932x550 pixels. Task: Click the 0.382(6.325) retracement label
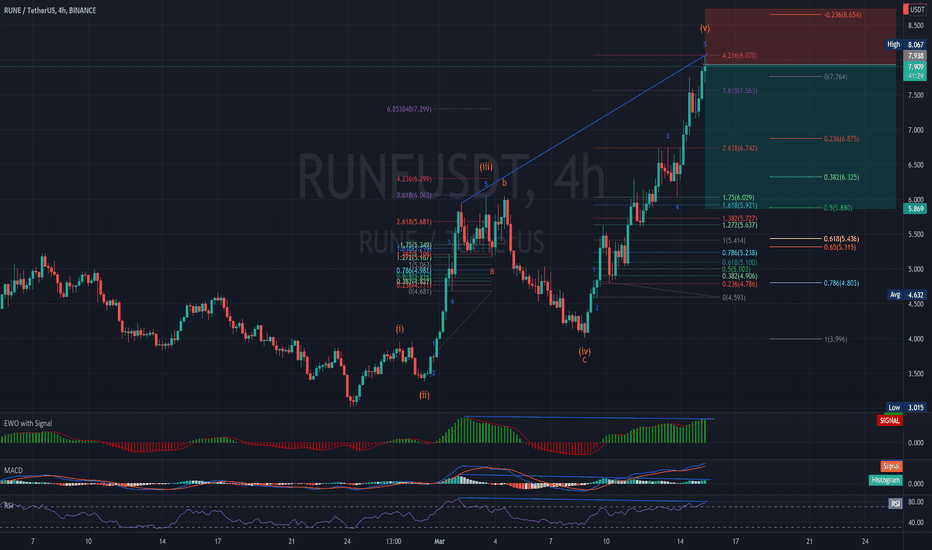pos(841,177)
